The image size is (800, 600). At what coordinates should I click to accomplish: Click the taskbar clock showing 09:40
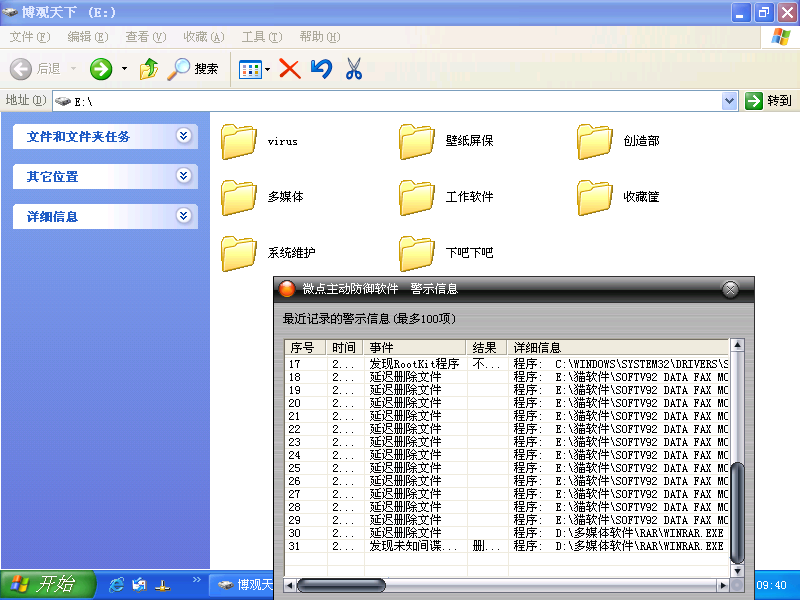tap(771, 585)
